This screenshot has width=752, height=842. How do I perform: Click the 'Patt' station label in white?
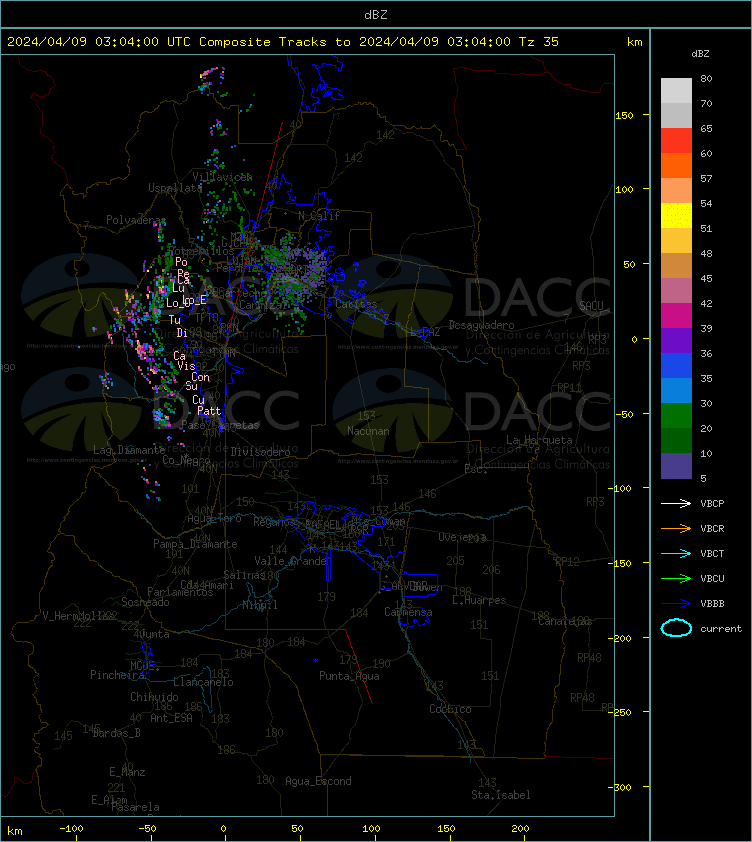point(209,411)
